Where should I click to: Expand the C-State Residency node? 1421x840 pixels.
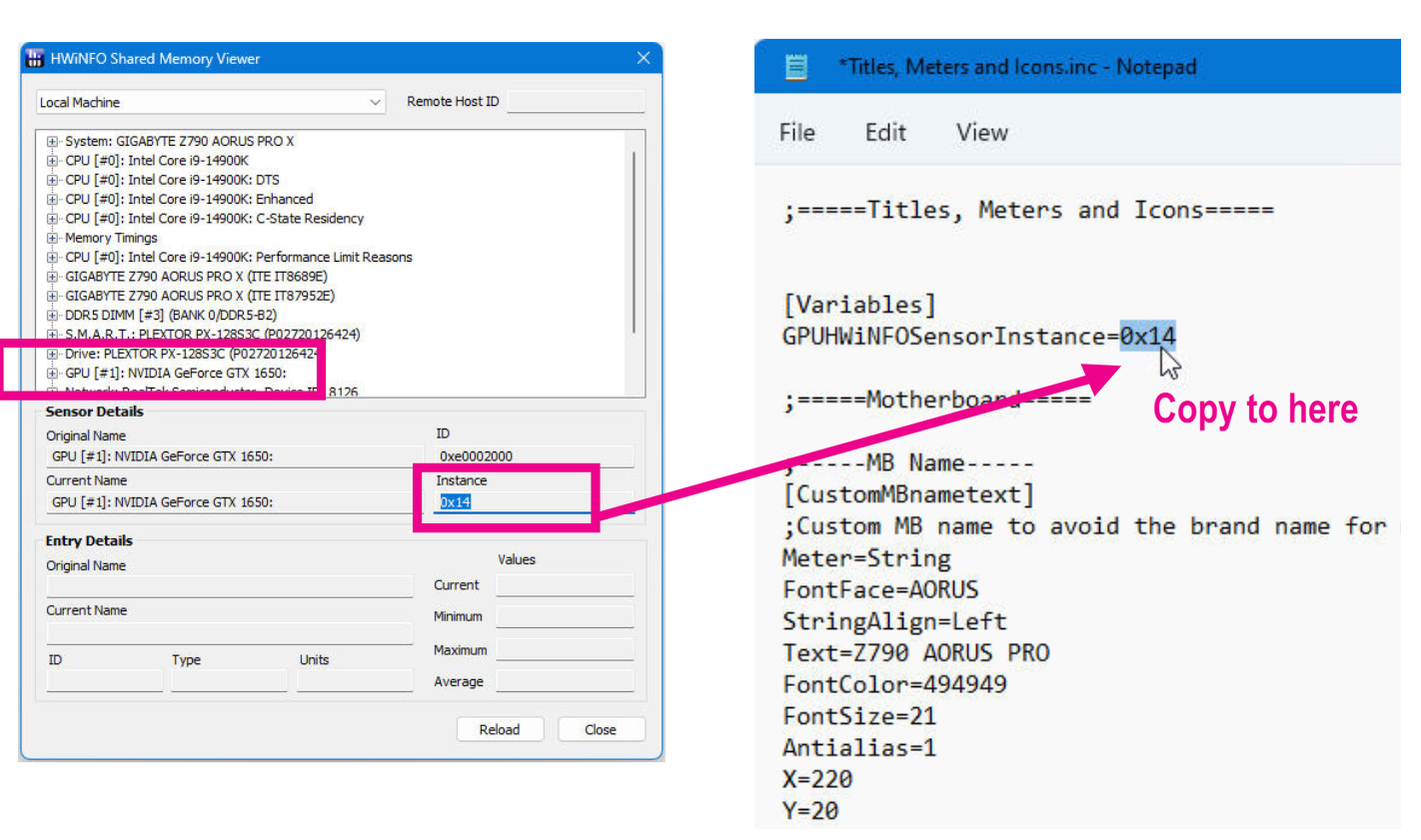tap(53, 219)
